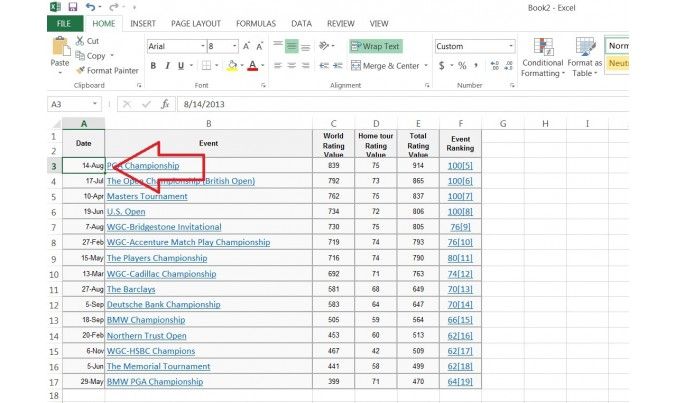The height and width of the screenshot is (403, 675).
Task: Open Alignment dialog launcher
Action: (427, 85)
